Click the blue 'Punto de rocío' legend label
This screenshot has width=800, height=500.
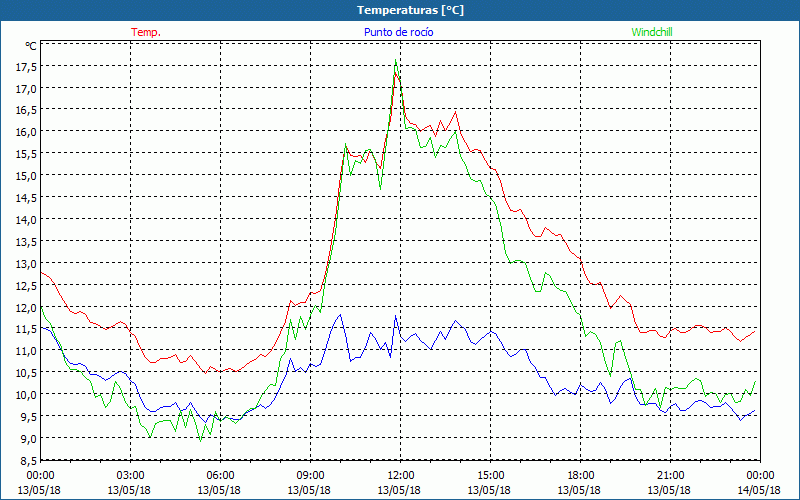click(398, 32)
